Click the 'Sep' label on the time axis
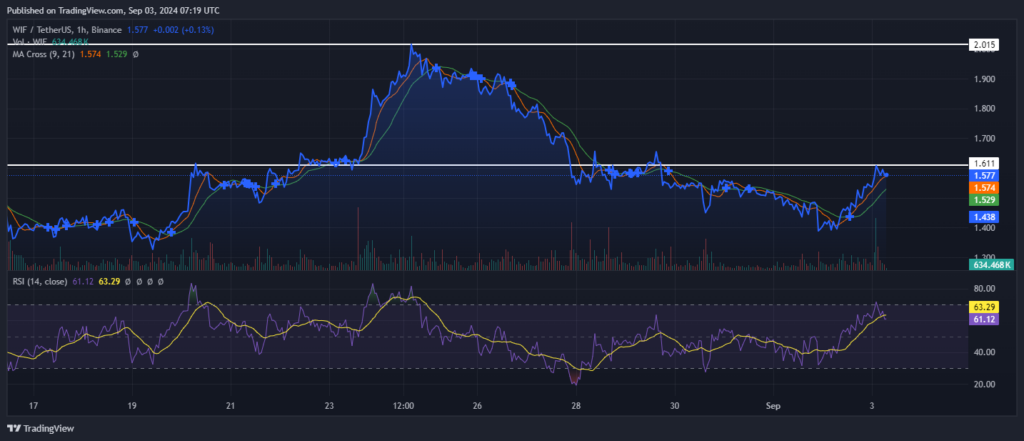1024x441 pixels. (774, 406)
